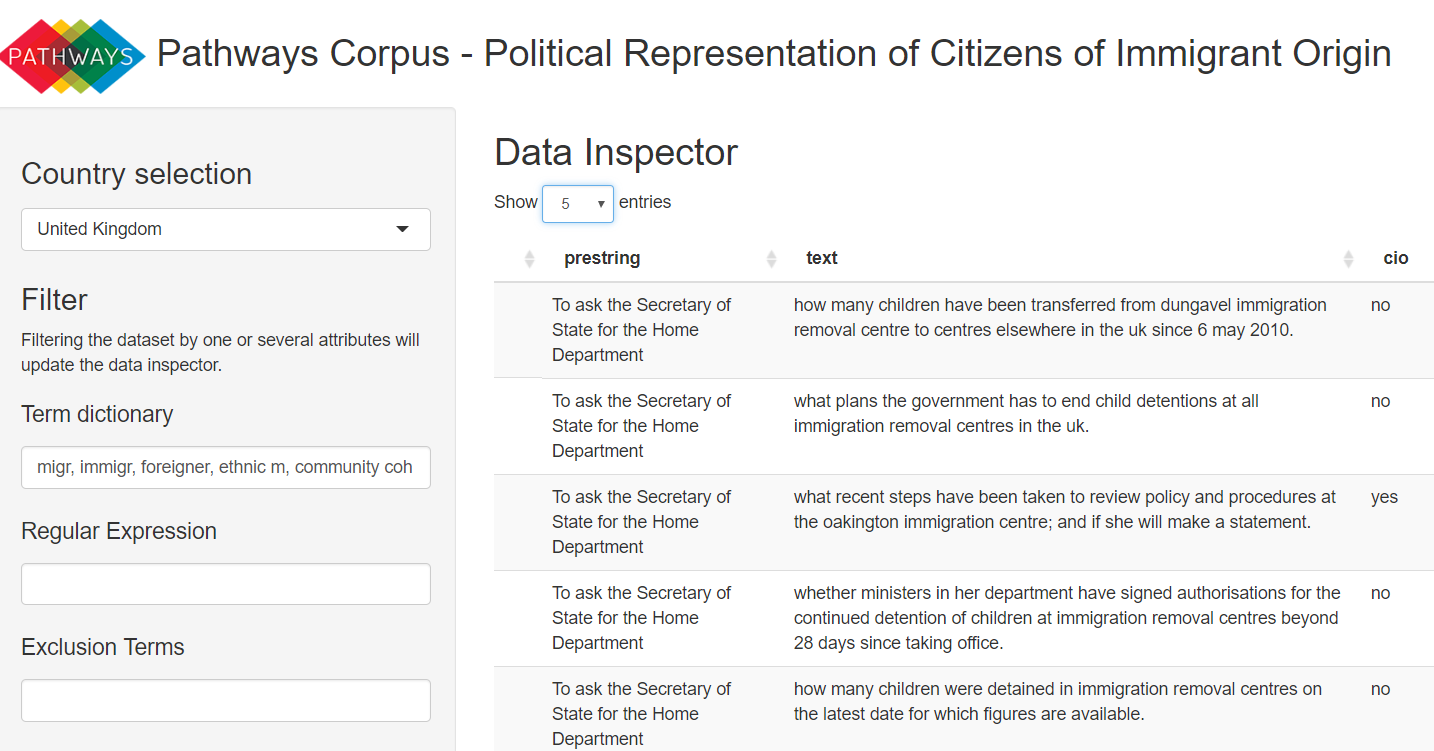The height and width of the screenshot is (751, 1434).
Task: Click the Term dictionary field
Action: point(226,467)
